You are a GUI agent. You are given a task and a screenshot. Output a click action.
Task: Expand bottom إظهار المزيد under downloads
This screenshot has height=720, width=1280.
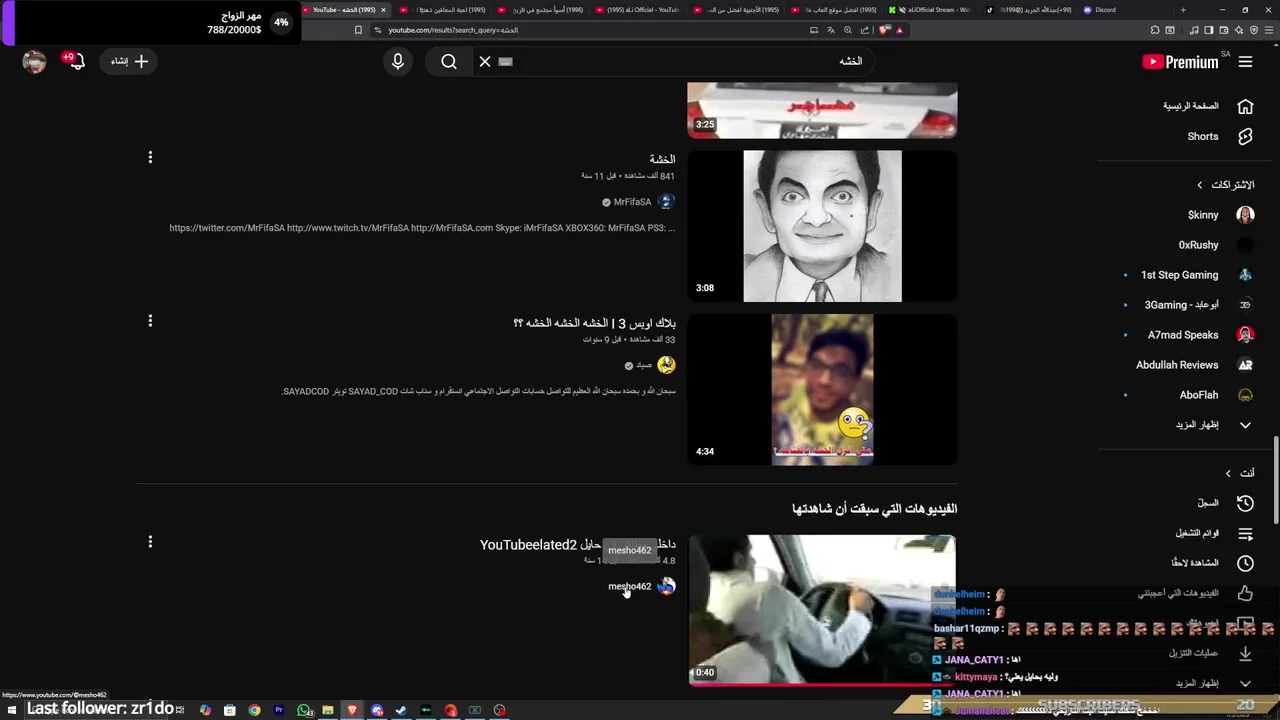[1212, 684]
